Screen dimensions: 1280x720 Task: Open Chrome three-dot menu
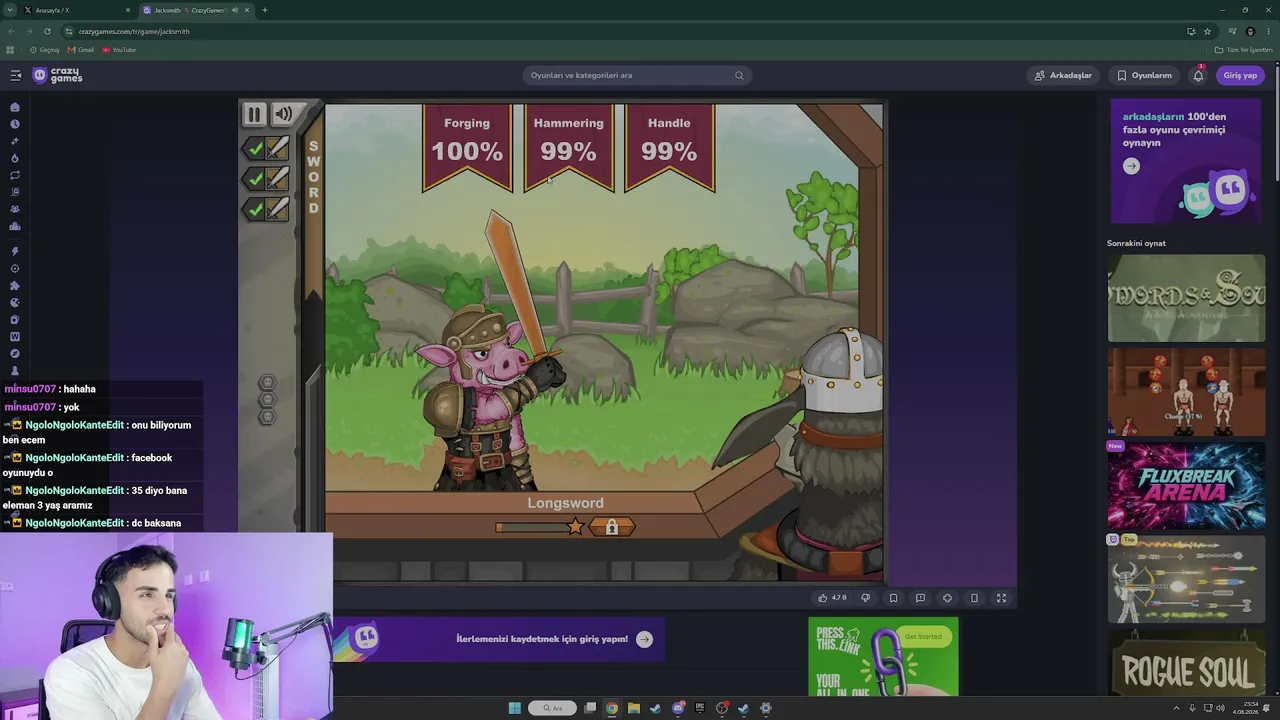pos(1268,31)
